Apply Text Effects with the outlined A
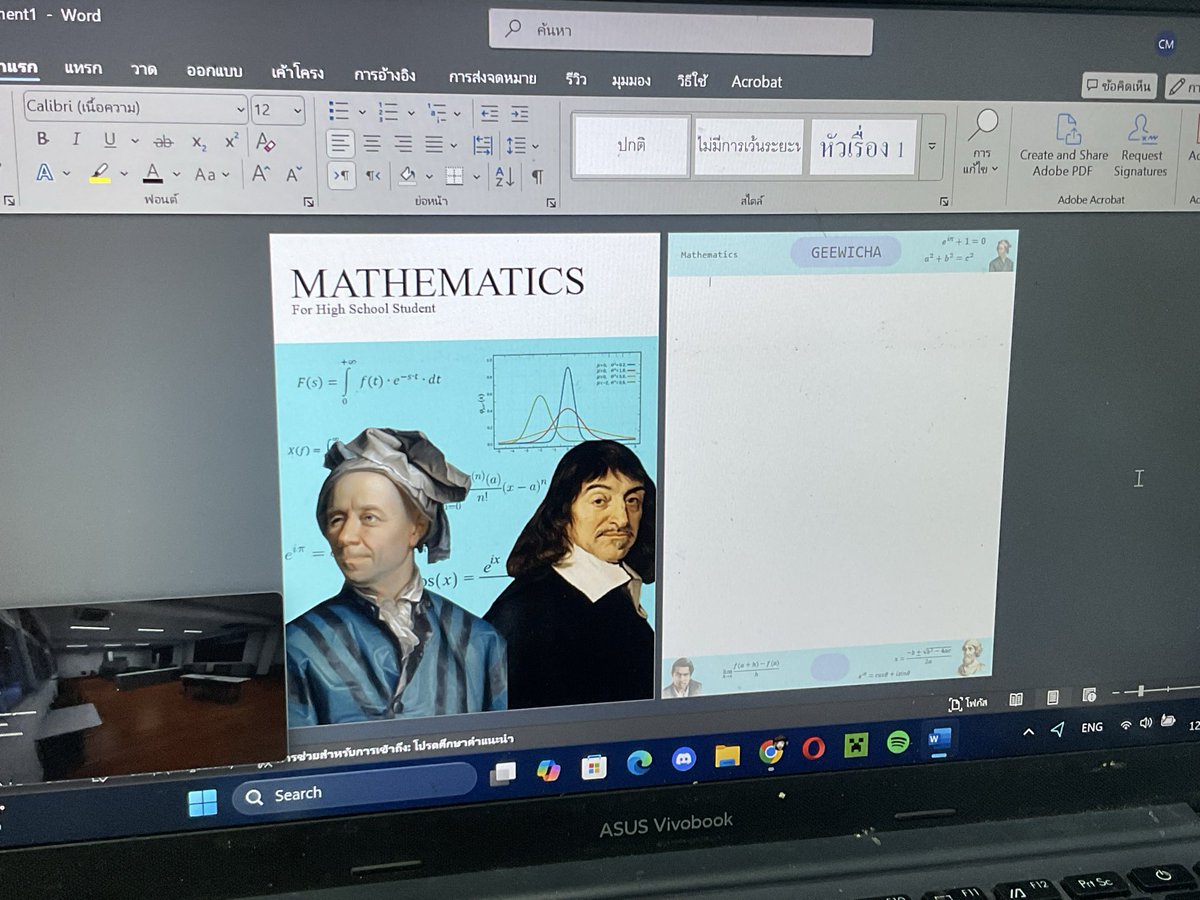This screenshot has height=900, width=1200. pos(45,173)
